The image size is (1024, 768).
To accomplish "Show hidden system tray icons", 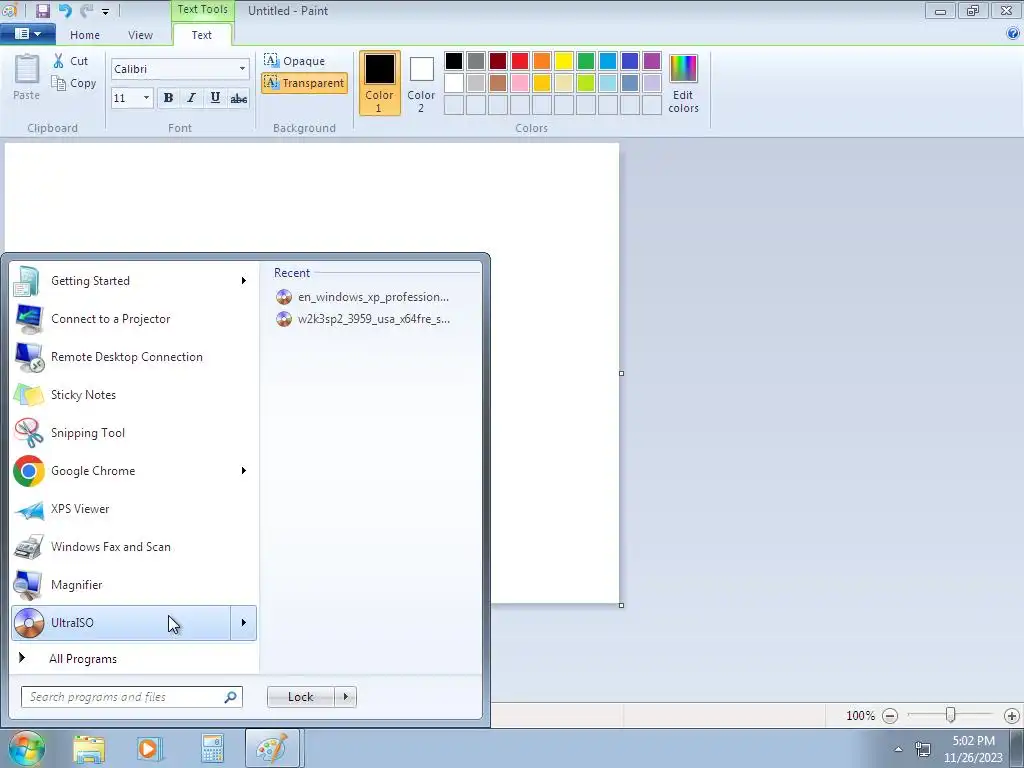I will click(899, 749).
